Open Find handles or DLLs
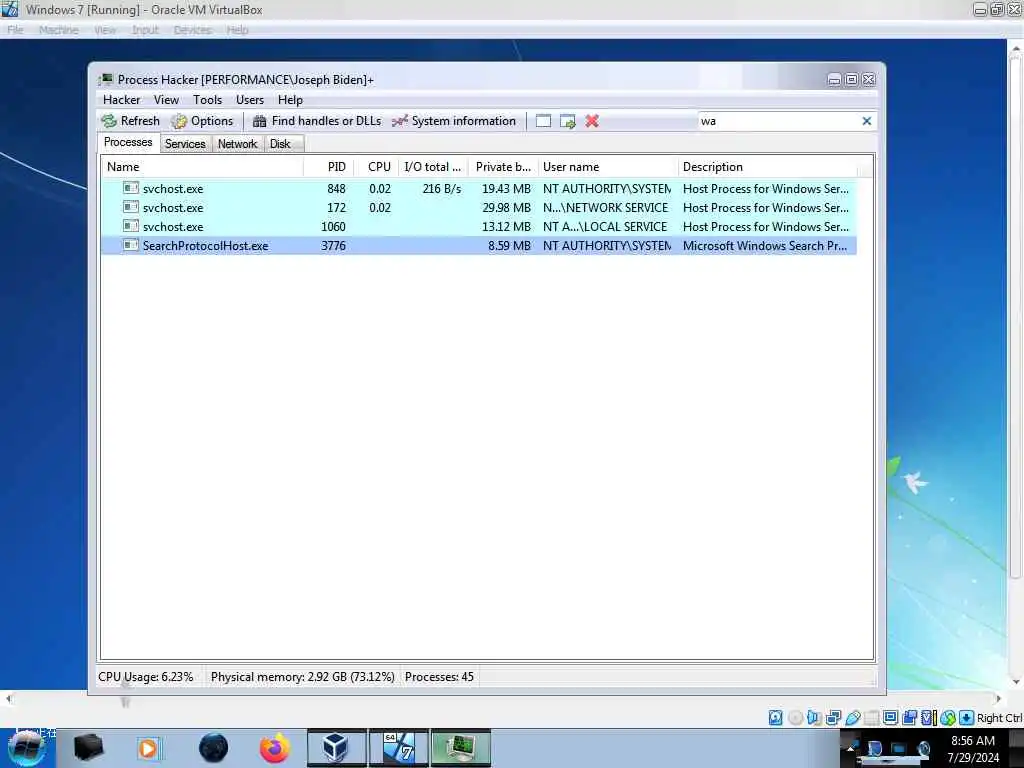Image resolution: width=1024 pixels, height=768 pixels. point(317,121)
